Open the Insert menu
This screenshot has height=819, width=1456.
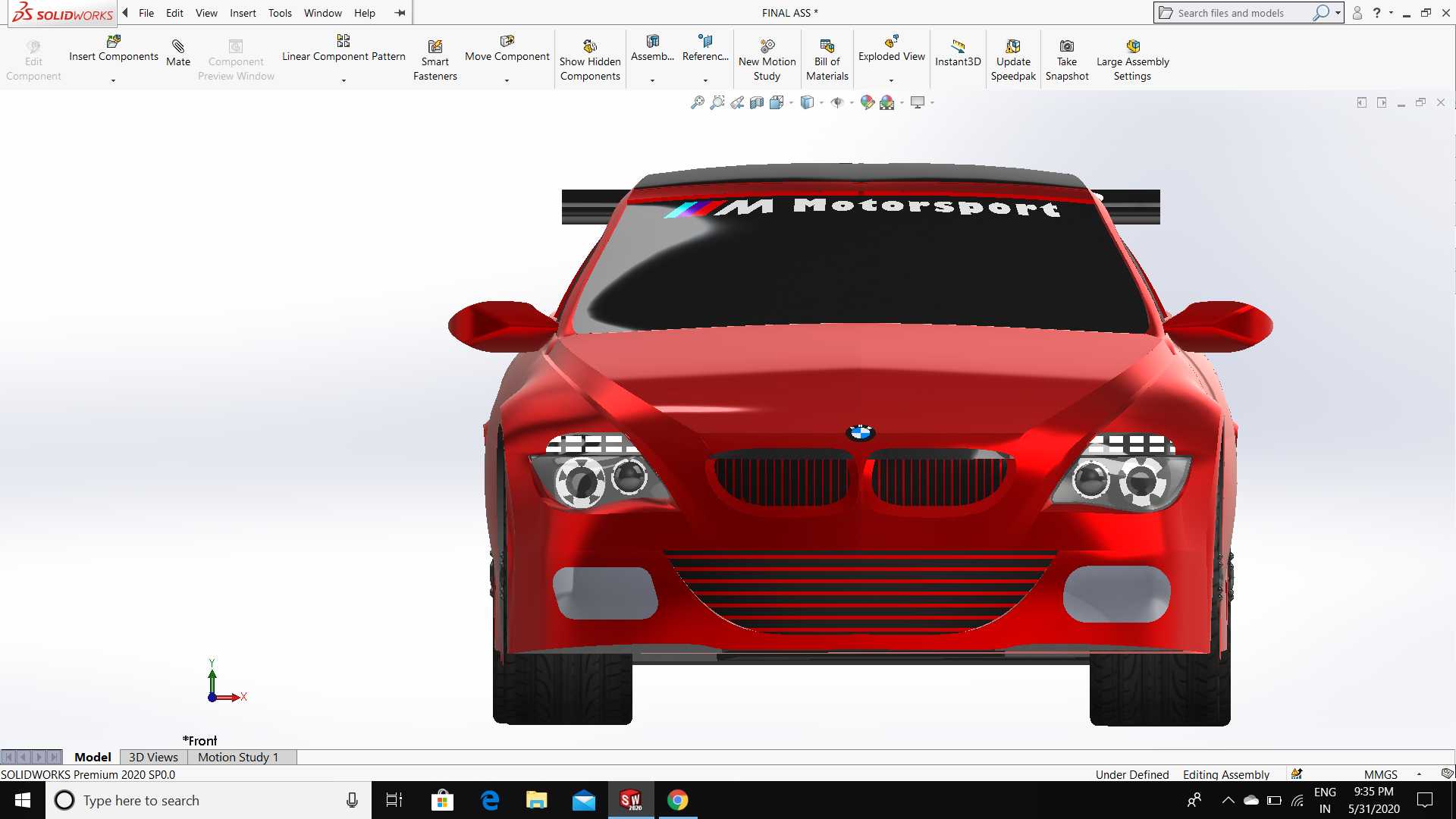(x=243, y=13)
